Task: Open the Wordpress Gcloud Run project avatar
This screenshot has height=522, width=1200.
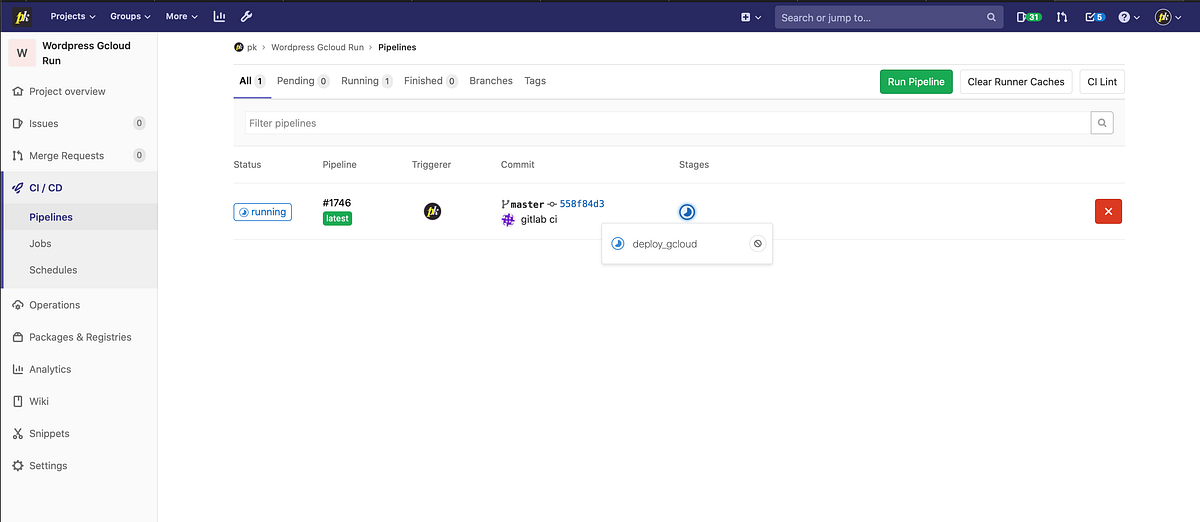Action: click(x=22, y=53)
